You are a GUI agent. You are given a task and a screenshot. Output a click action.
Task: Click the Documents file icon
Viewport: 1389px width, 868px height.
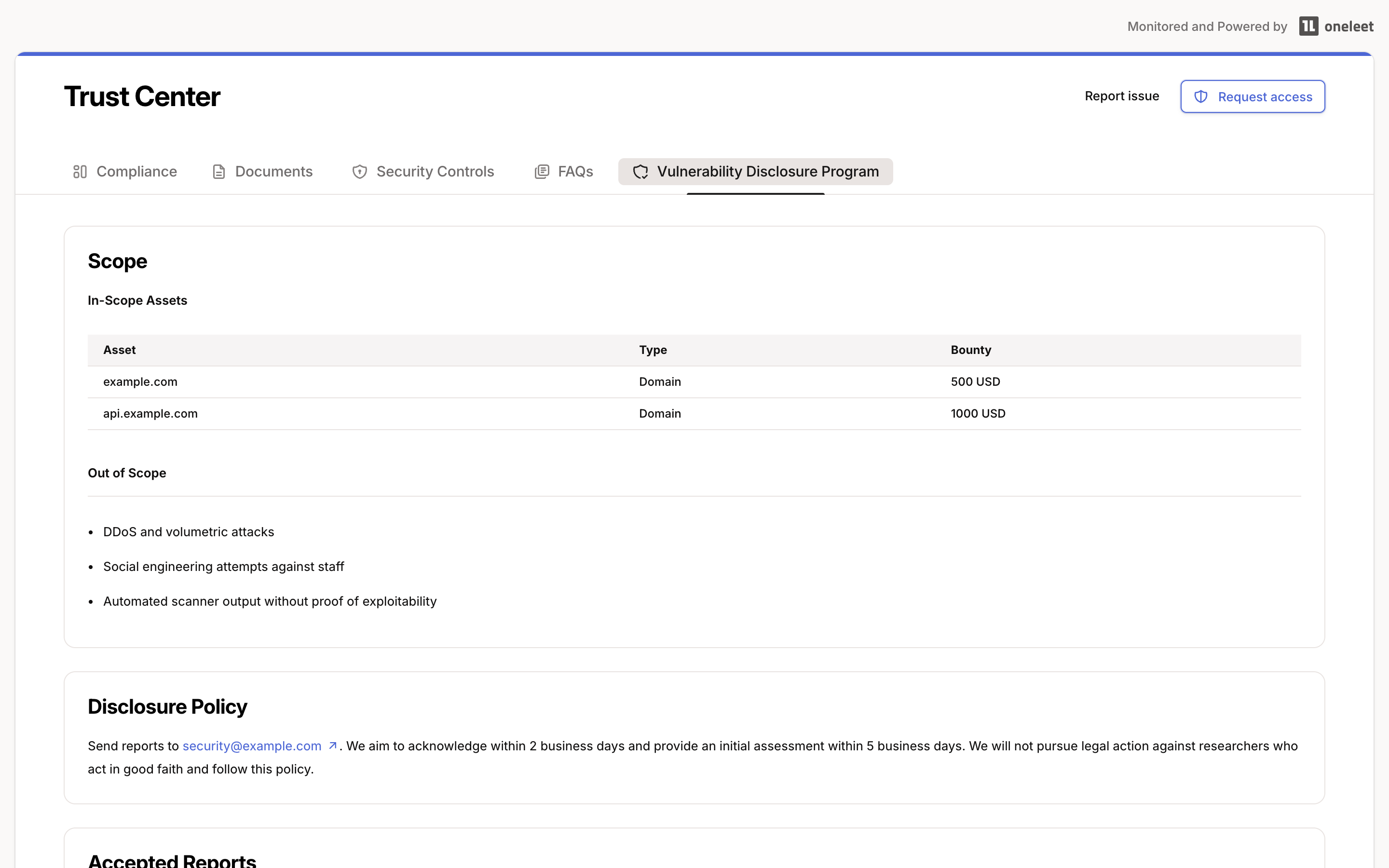pos(218,171)
